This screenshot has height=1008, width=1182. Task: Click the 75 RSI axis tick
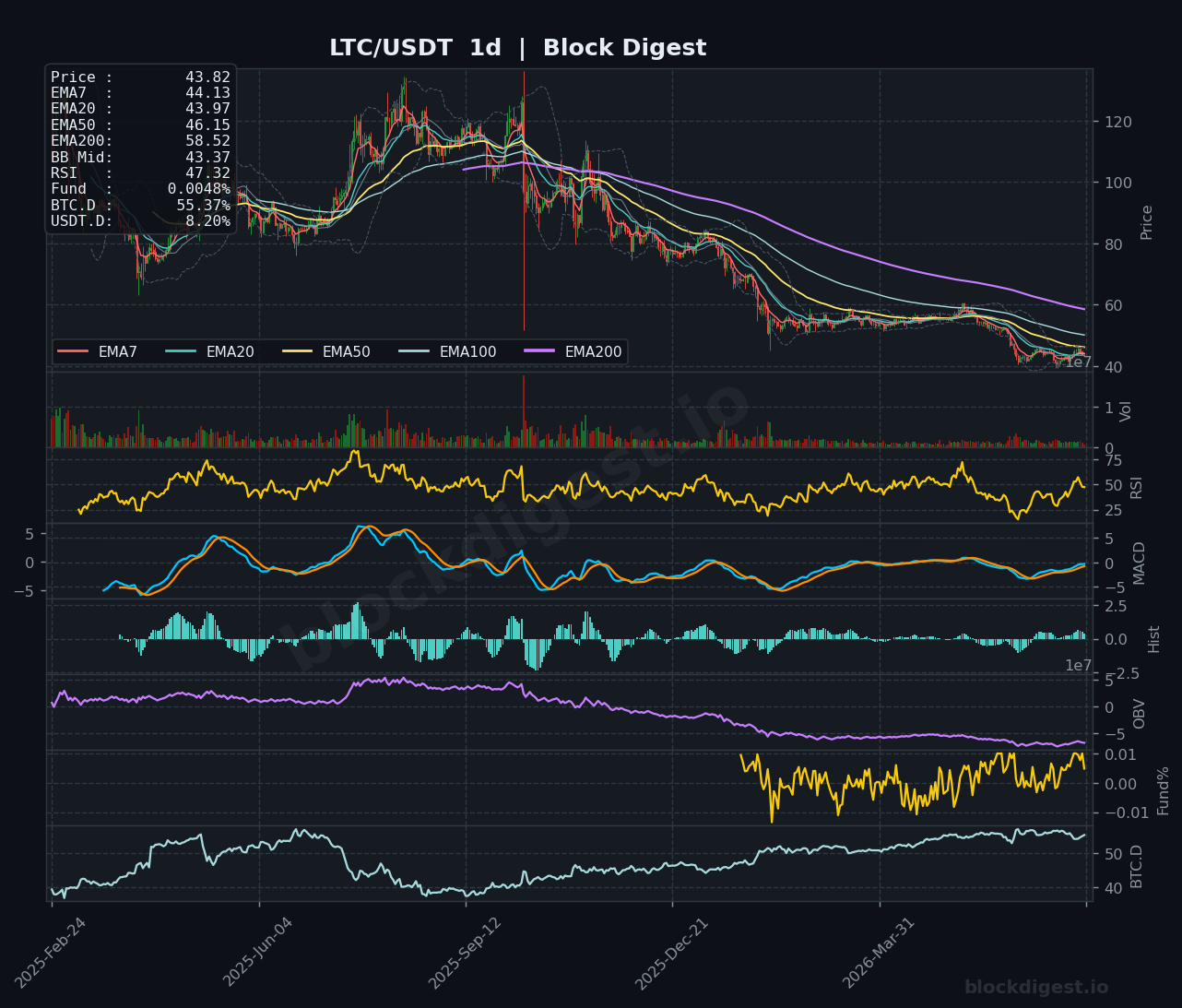tap(1114, 461)
